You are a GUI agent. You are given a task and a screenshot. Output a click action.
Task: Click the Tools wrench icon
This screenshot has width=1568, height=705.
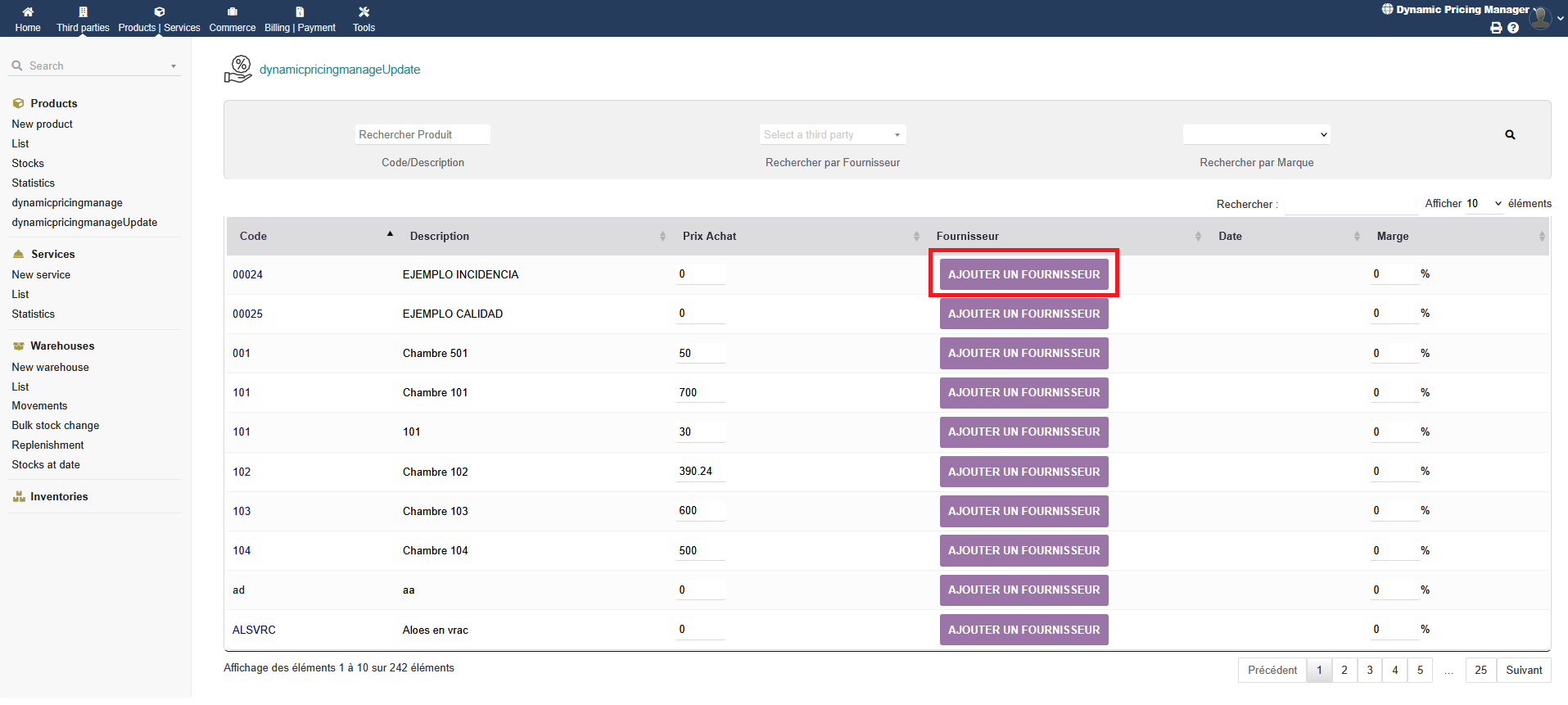(364, 12)
